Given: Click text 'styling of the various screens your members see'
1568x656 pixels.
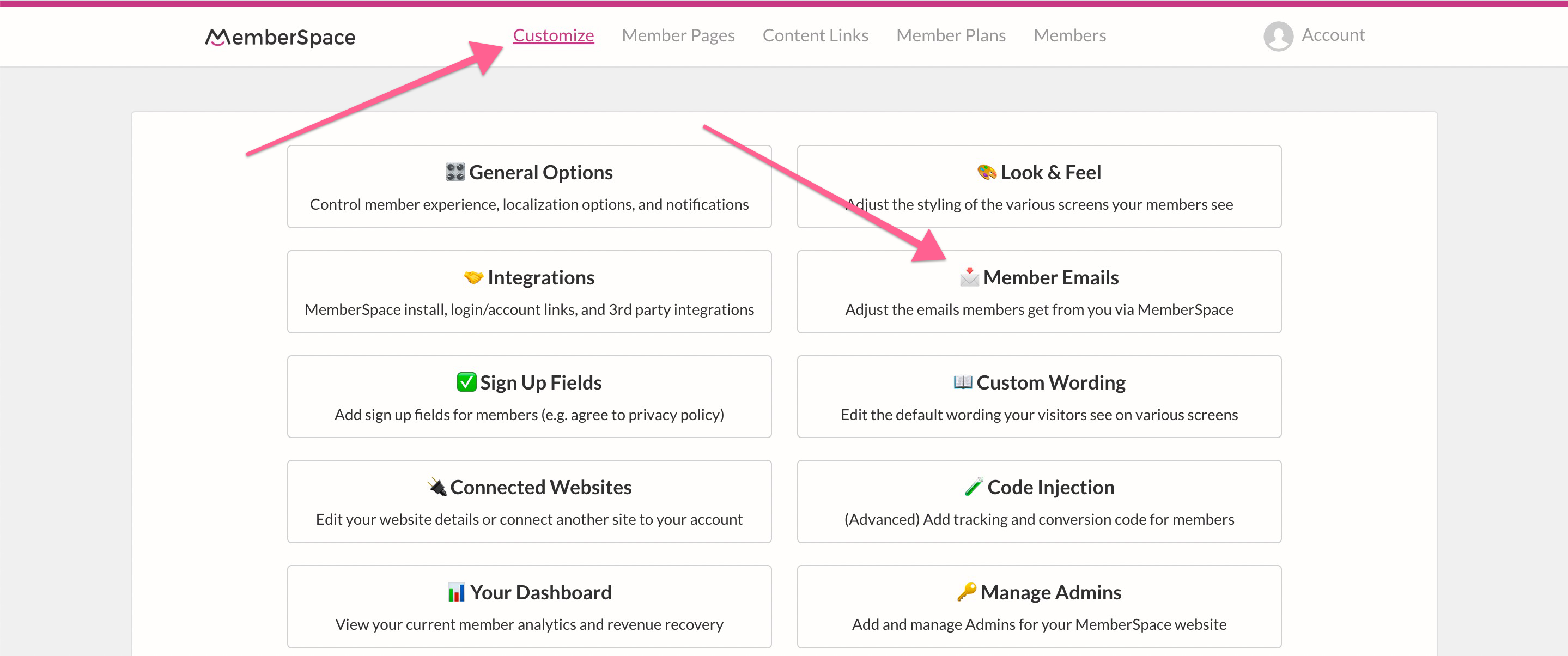Looking at the screenshot, I should (x=1074, y=204).
